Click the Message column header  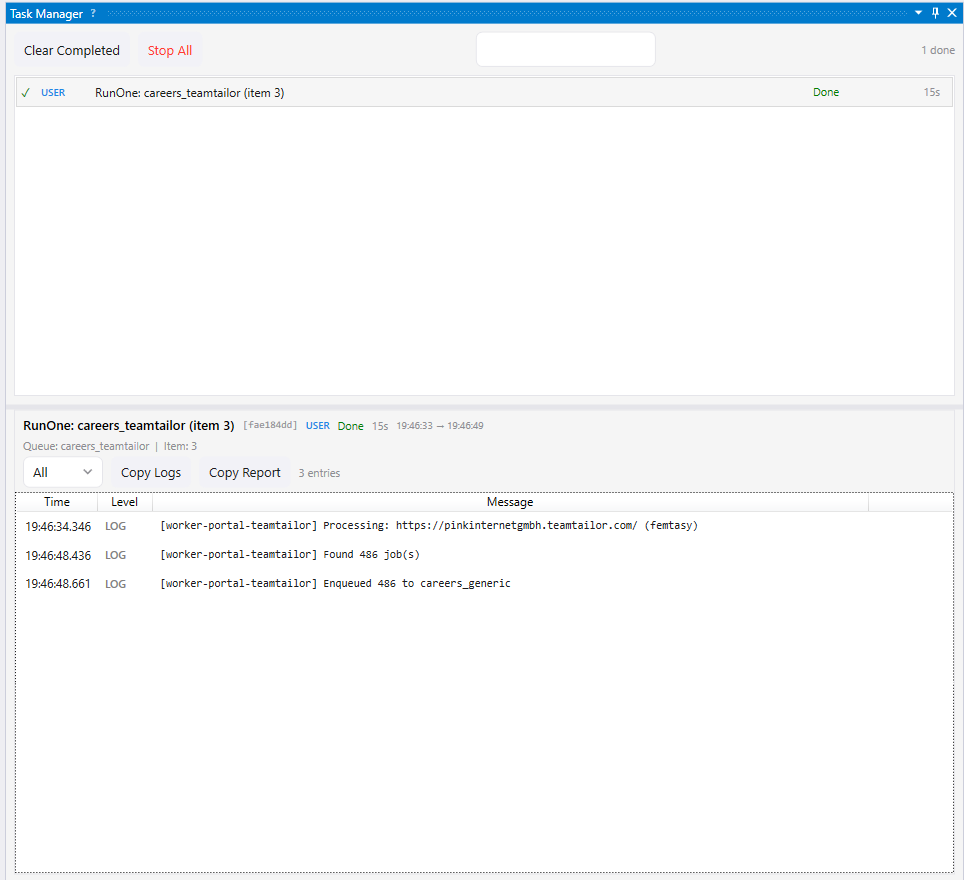510,502
